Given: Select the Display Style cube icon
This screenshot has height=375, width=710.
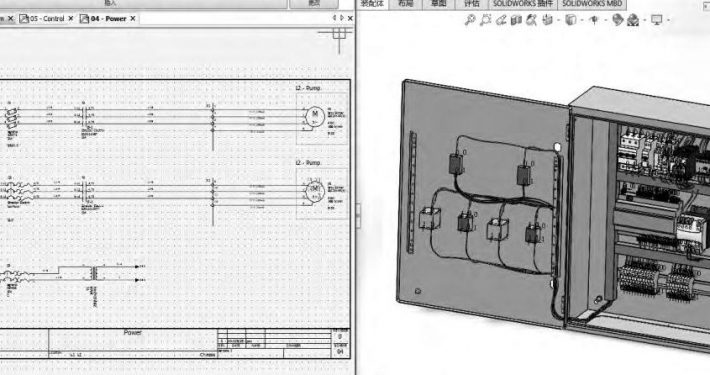Looking at the screenshot, I should click(571, 20).
